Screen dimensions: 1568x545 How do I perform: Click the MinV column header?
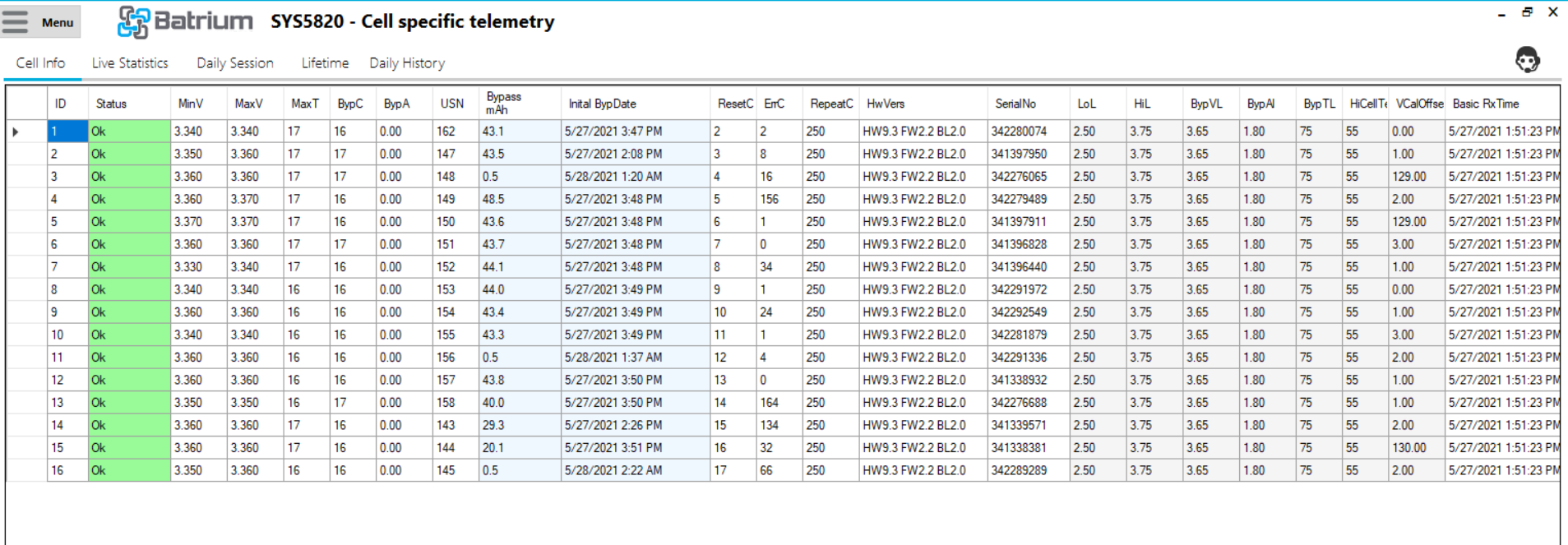(199, 104)
